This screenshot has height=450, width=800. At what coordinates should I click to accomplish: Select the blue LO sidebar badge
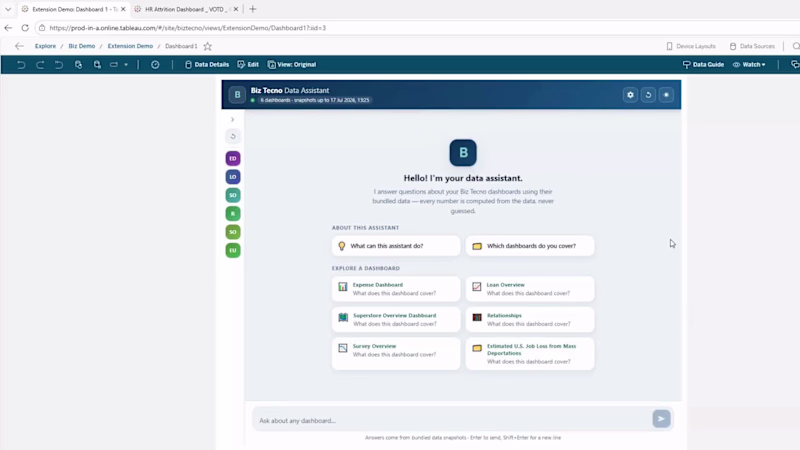coord(233,177)
